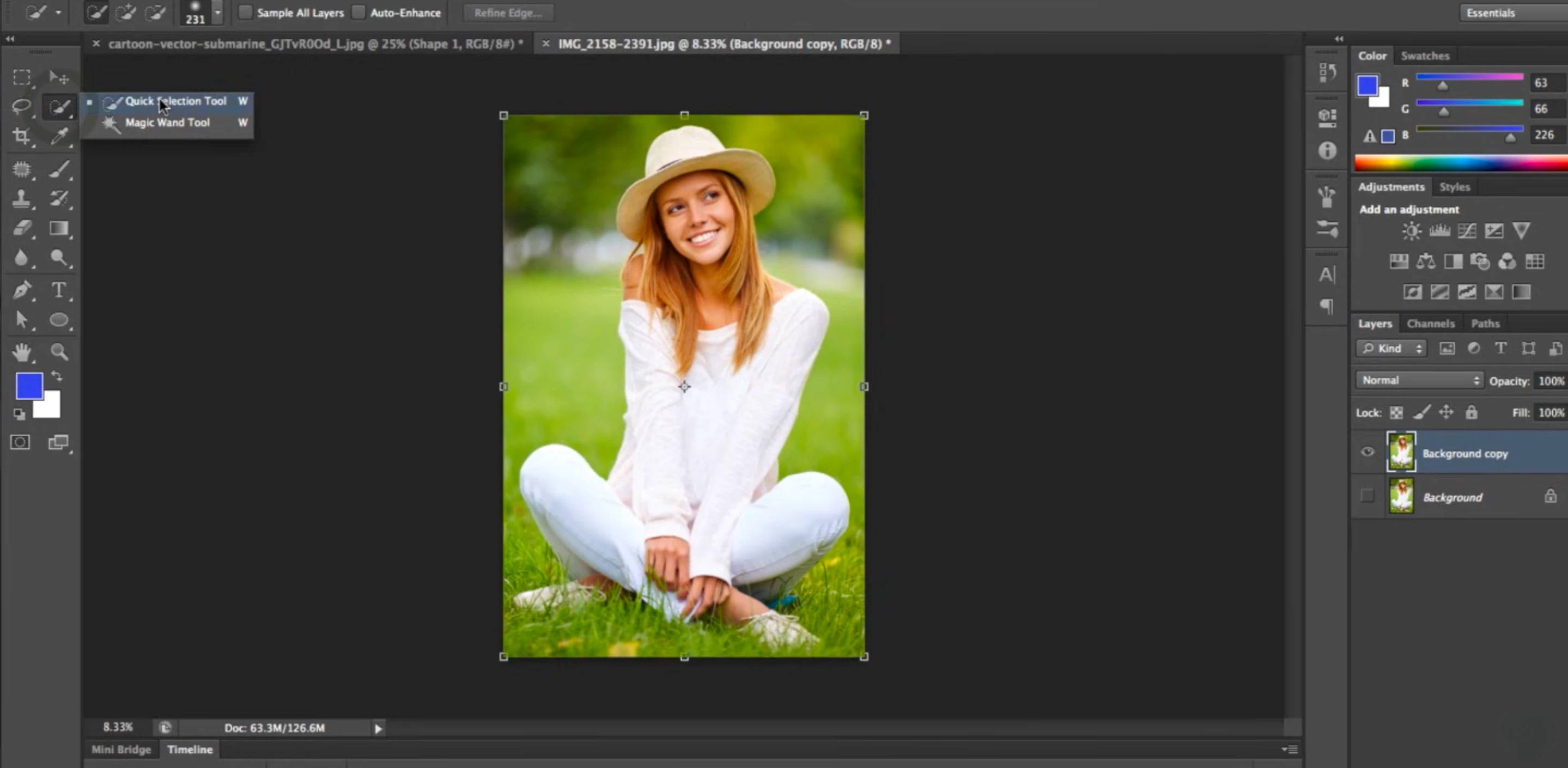Select the Pen tool
This screenshot has height=768, width=1568.
point(22,290)
